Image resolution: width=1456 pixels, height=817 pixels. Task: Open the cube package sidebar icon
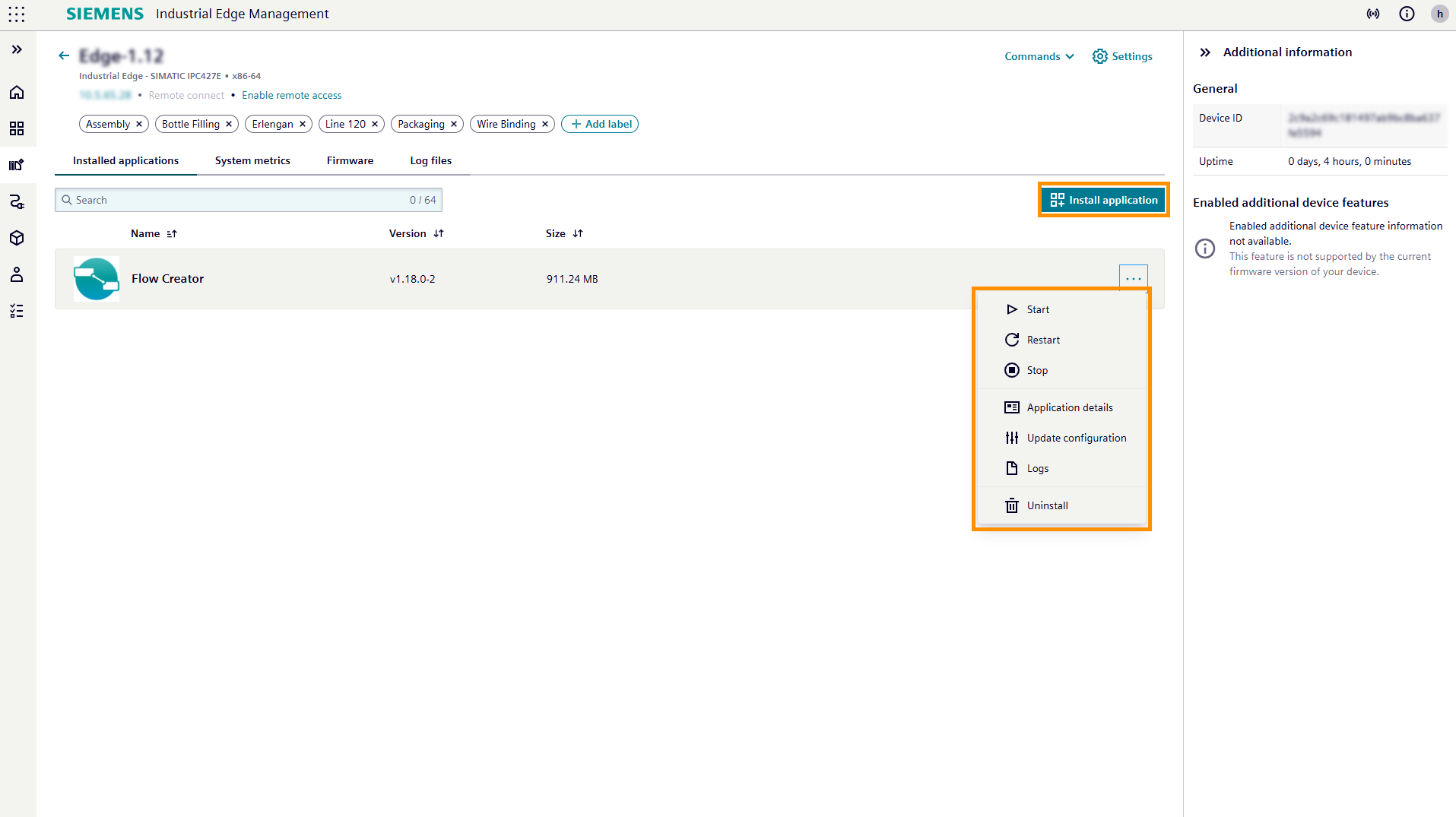17,238
